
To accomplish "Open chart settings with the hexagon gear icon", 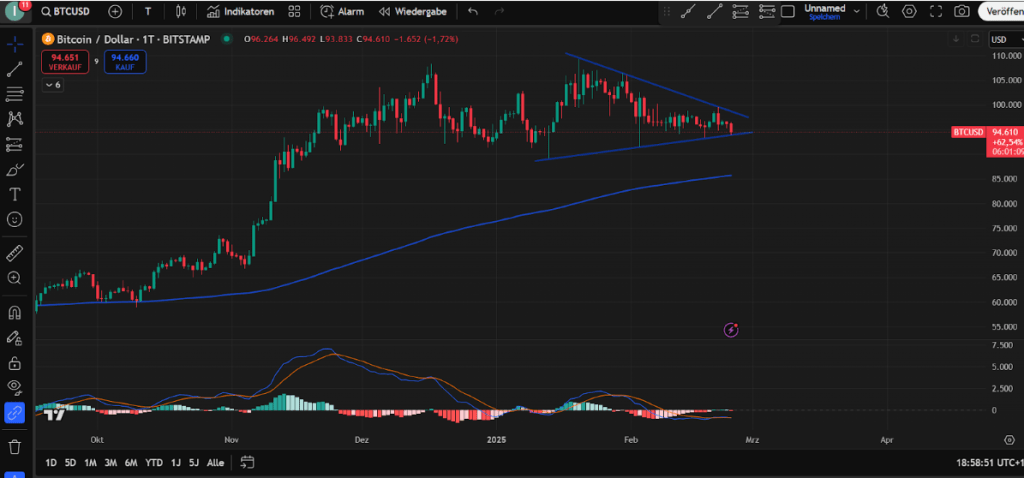I will (909, 11).
